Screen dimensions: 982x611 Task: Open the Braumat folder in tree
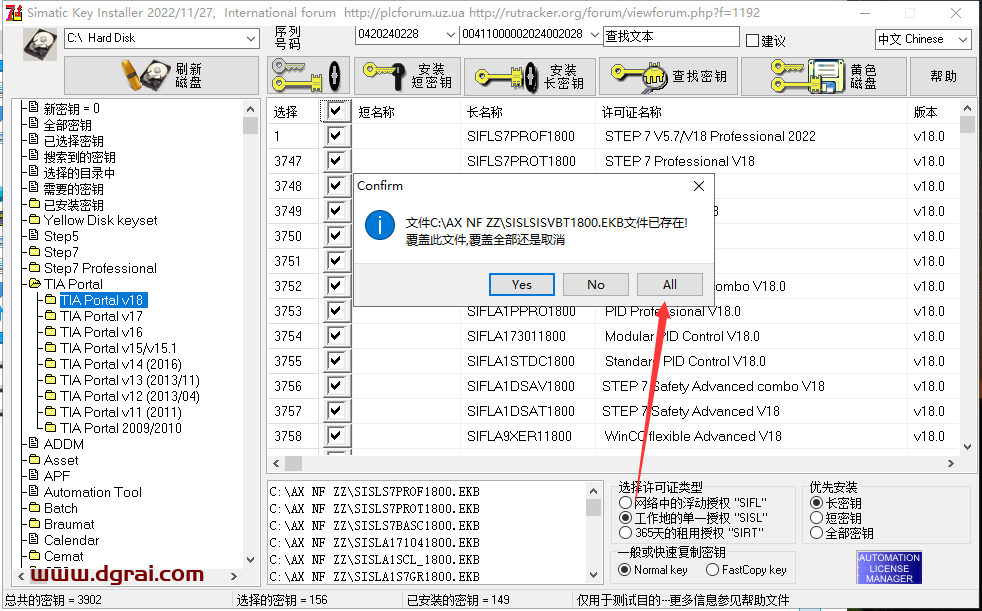click(x=69, y=524)
